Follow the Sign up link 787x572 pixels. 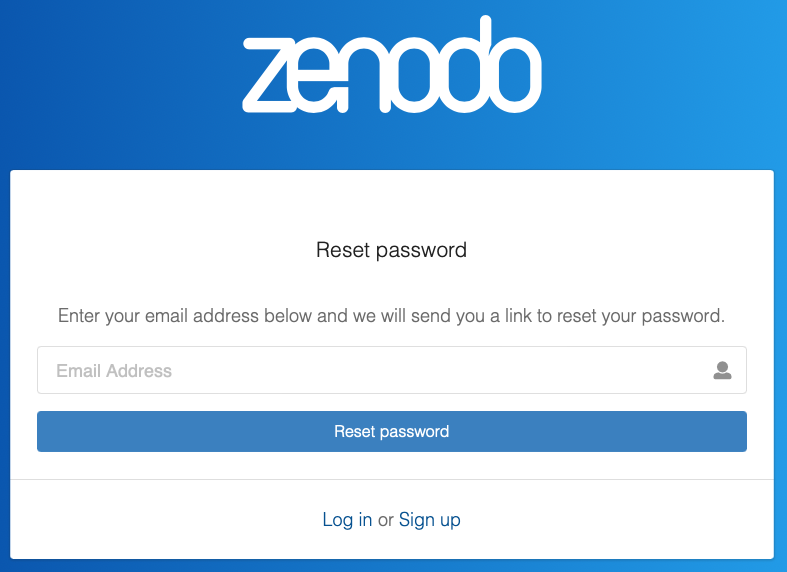pos(430,520)
